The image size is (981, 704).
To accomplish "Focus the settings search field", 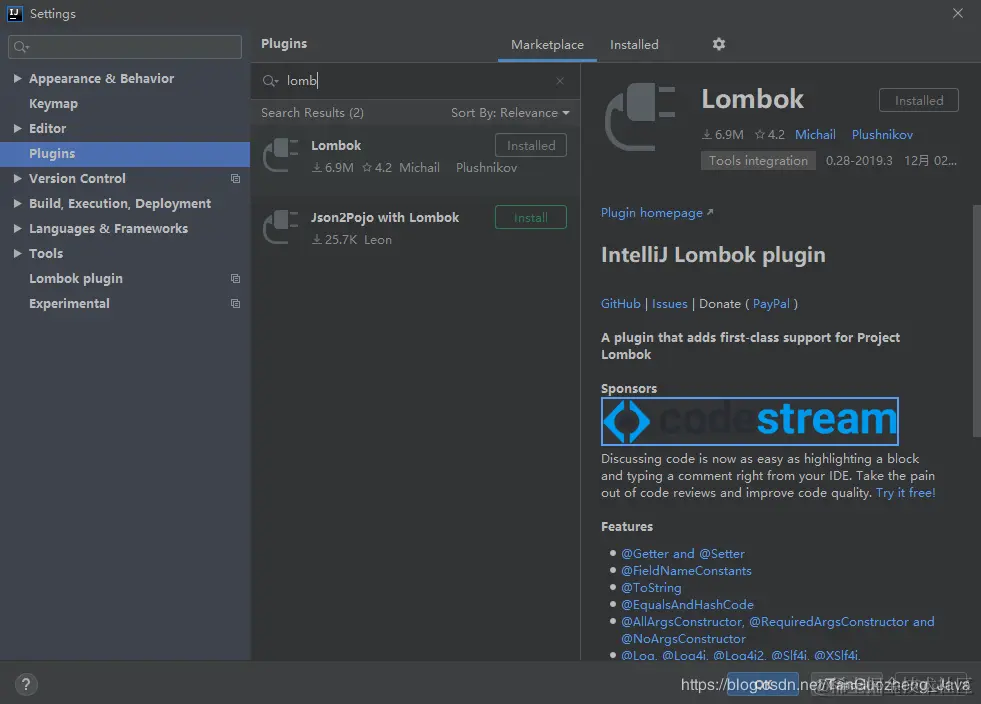I will pos(125,47).
